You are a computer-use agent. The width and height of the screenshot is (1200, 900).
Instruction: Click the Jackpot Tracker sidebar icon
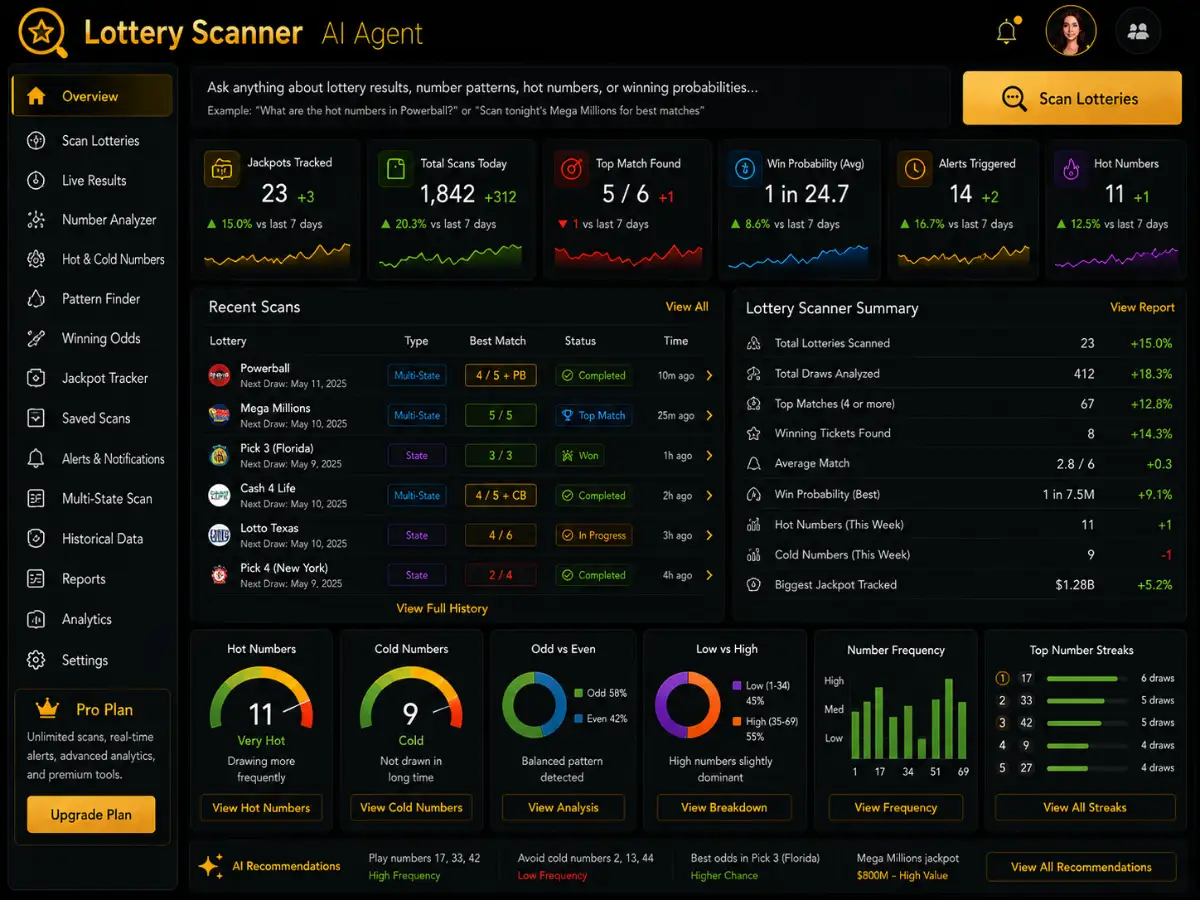36,378
